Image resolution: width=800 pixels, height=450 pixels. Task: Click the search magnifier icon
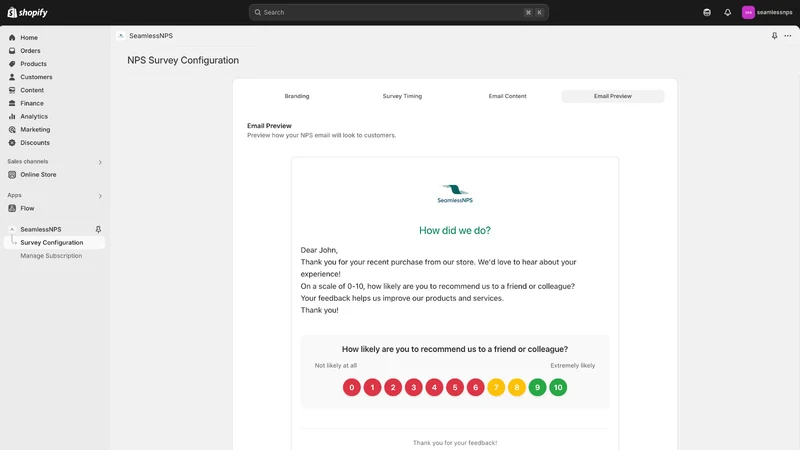[258, 12]
